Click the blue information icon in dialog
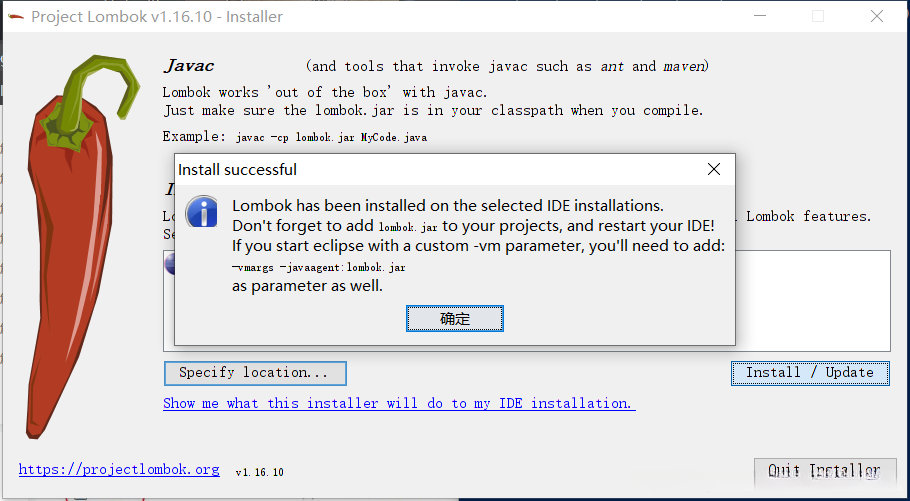 coord(201,211)
